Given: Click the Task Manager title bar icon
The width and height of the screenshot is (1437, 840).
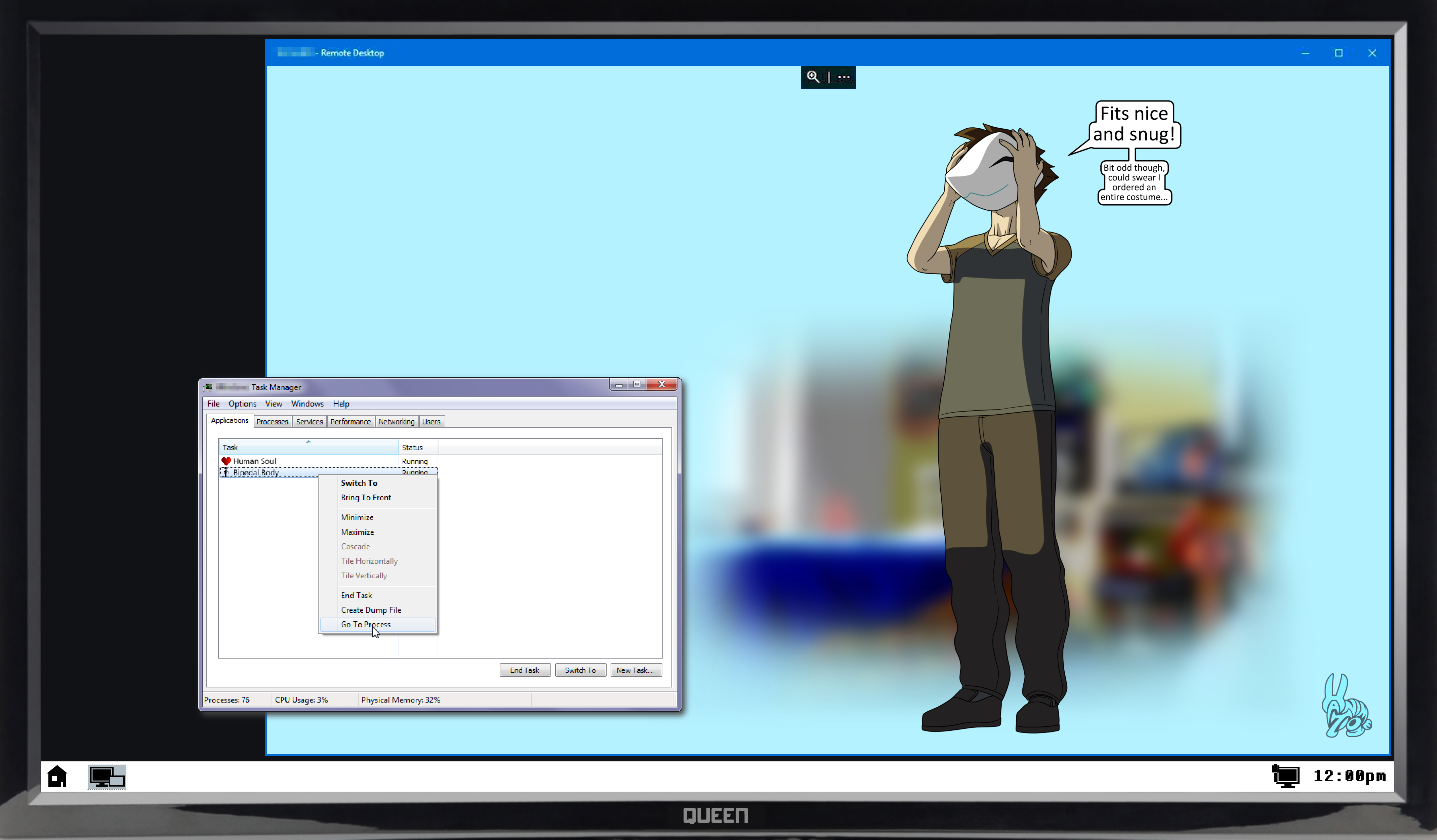Looking at the screenshot, I should pos(209,387).
